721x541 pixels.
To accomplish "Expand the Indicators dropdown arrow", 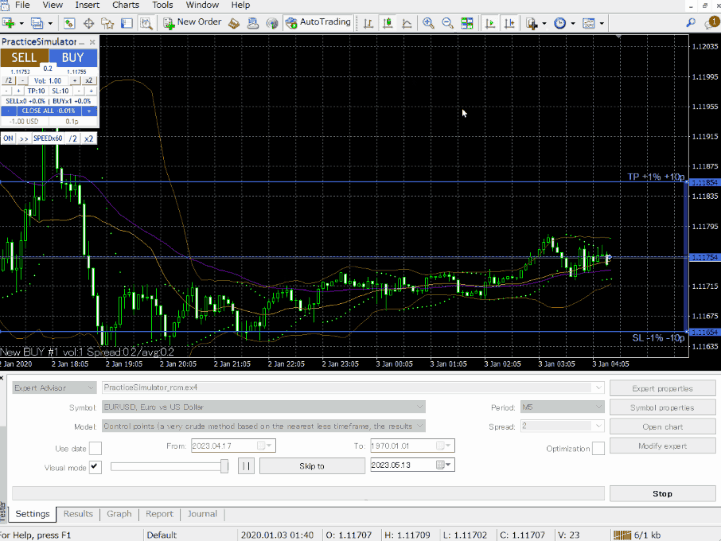I will (544, 23).
